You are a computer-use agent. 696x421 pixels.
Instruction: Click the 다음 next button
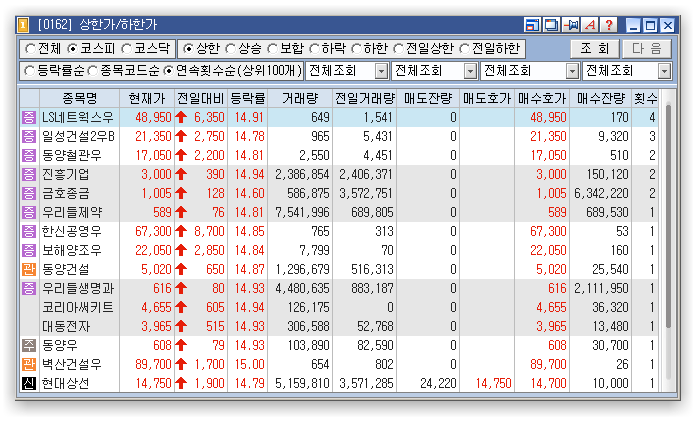click(x=647, y=49)
